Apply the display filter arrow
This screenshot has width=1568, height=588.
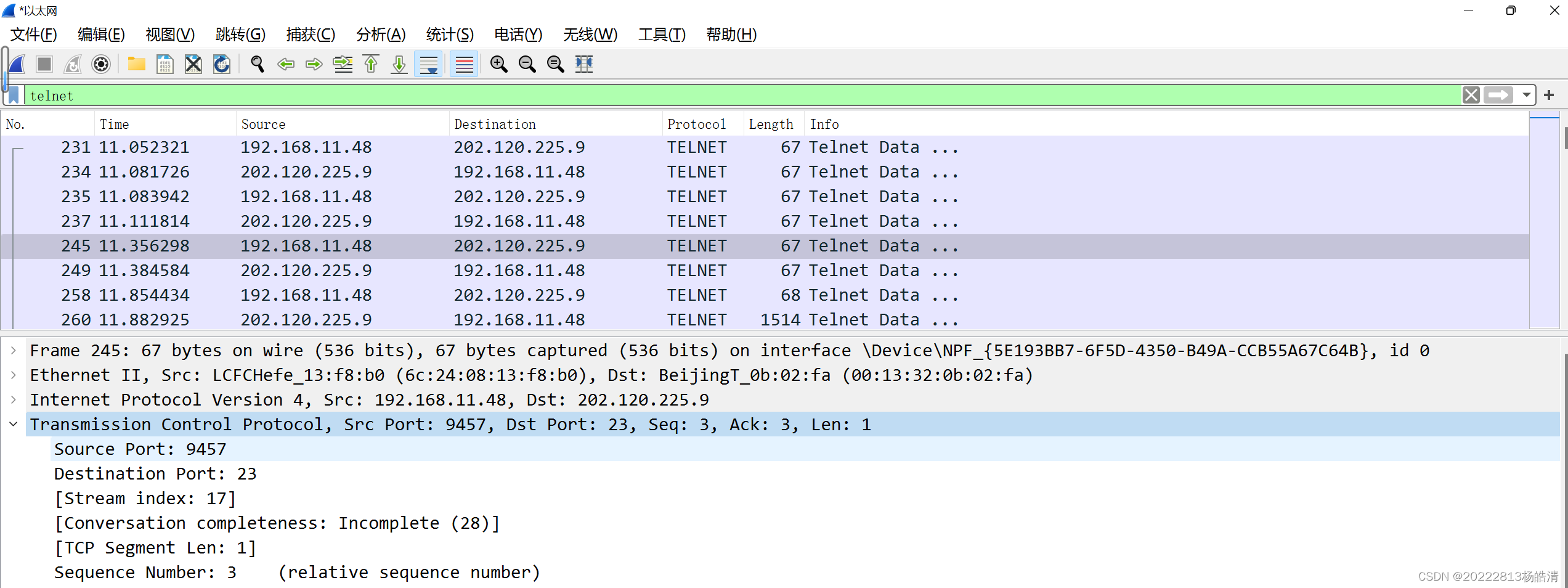[1498, 95]
